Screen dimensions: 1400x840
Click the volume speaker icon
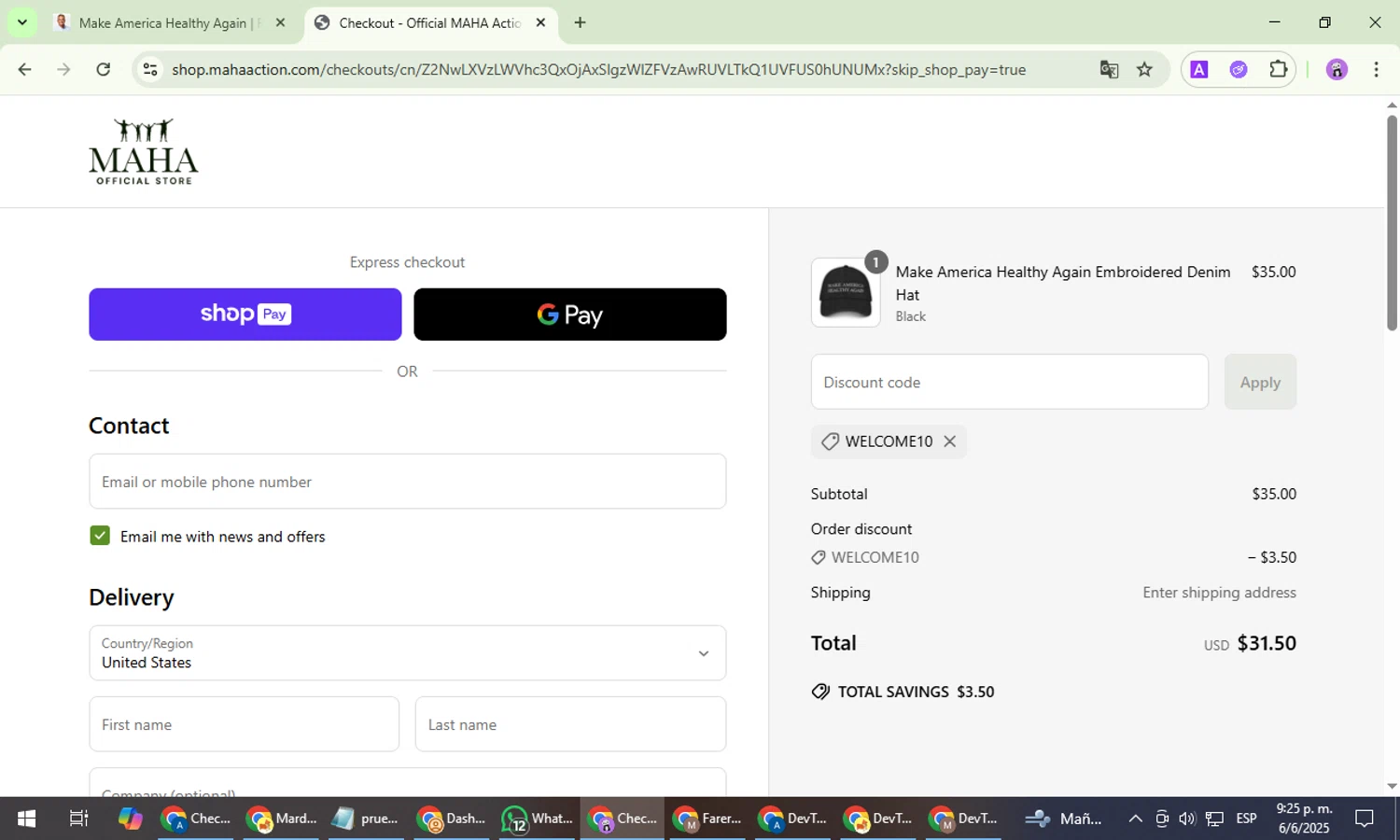pyautogui.click(x=1186, y=819)
